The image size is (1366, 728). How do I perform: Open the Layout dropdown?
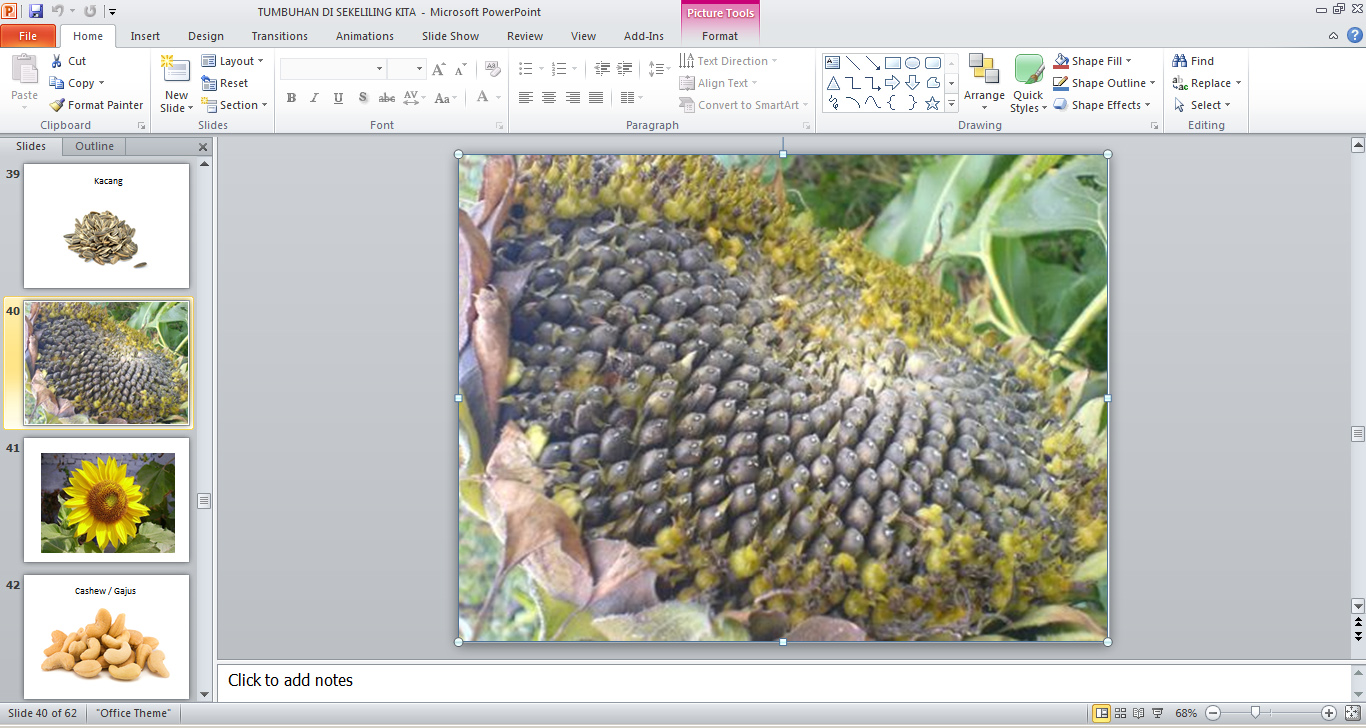232,61
